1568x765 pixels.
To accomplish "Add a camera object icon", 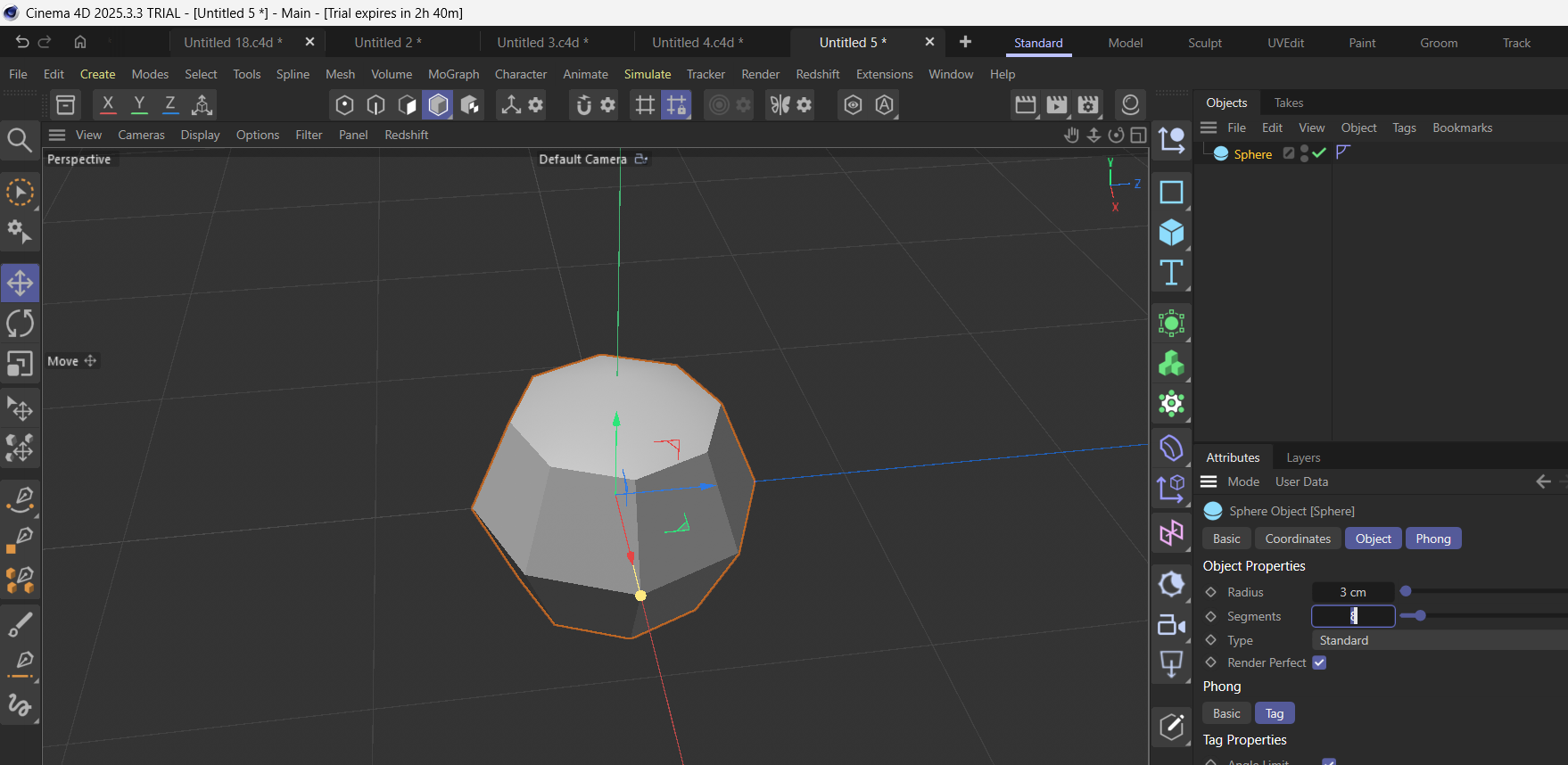I will click(1171, 625).
